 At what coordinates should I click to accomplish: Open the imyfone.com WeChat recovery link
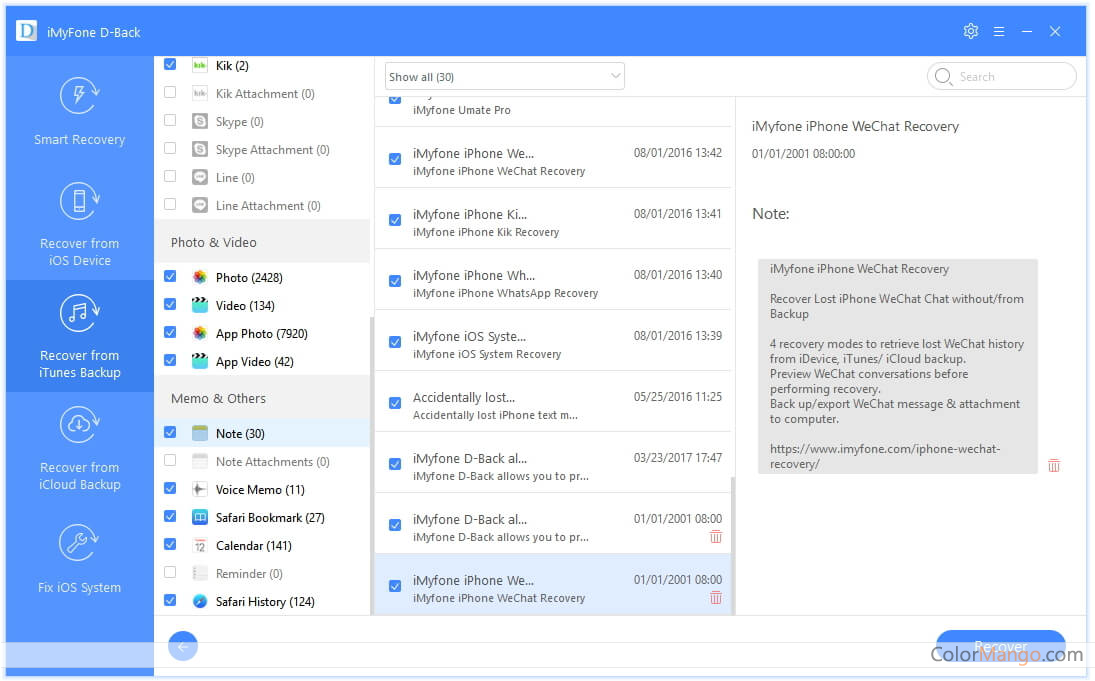(884, 456)
